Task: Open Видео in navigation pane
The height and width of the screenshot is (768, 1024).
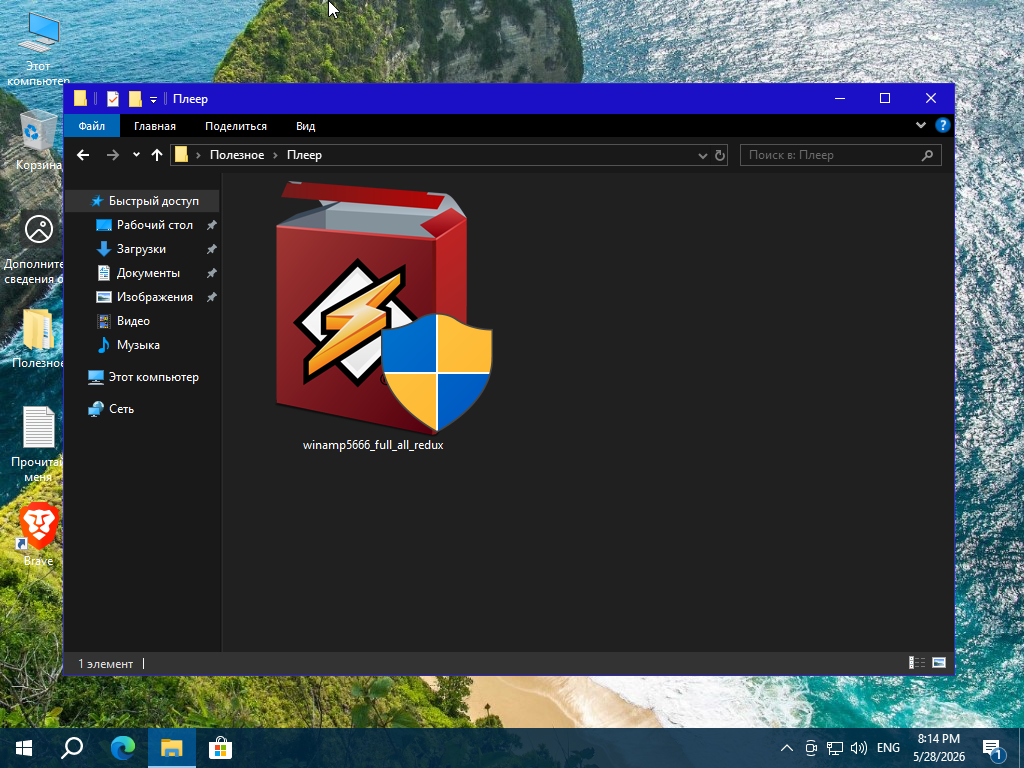Action: (133, 321)
